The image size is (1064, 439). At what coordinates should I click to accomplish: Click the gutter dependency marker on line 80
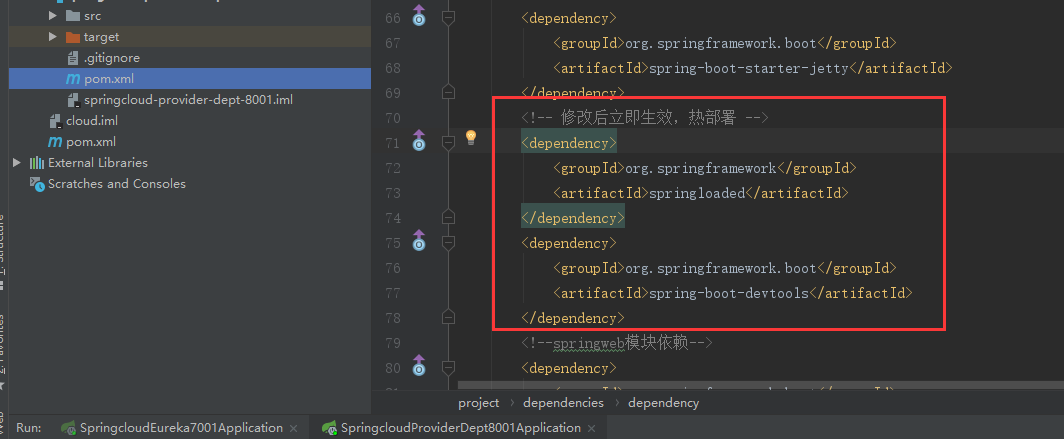tap(419, 366)
